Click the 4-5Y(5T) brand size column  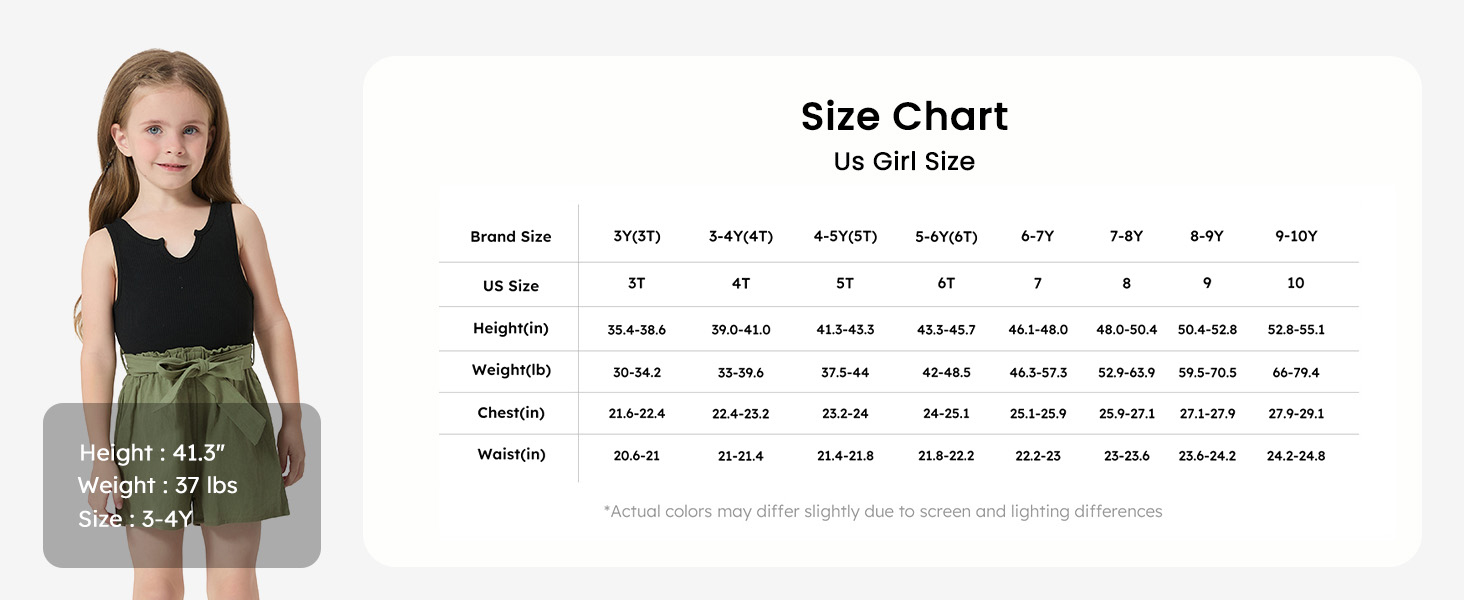coord(845,237)
